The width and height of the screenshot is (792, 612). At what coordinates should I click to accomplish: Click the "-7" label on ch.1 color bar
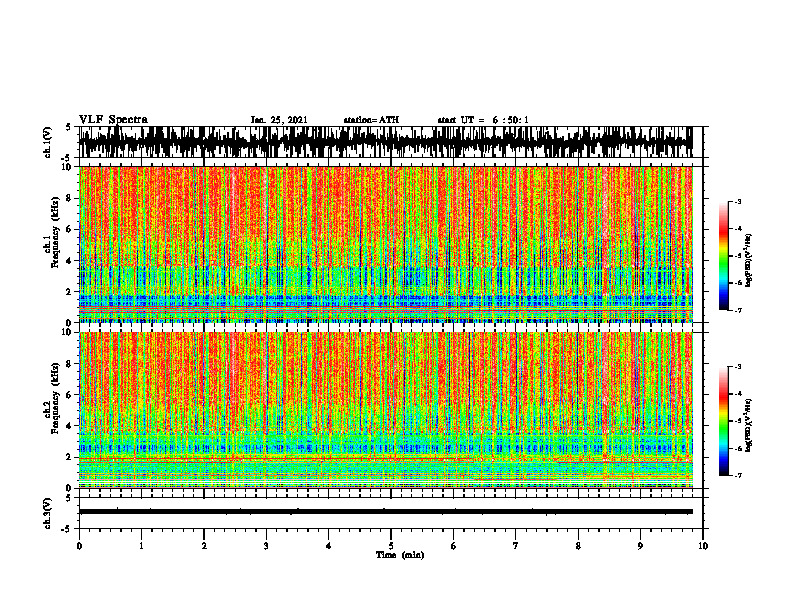738,310
